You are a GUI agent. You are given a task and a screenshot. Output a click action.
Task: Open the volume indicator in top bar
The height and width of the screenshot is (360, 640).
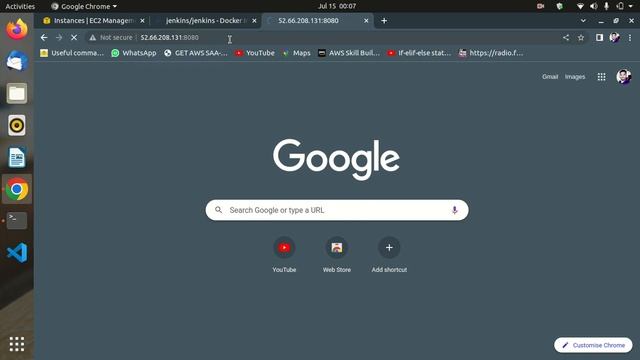click(593, 6)
